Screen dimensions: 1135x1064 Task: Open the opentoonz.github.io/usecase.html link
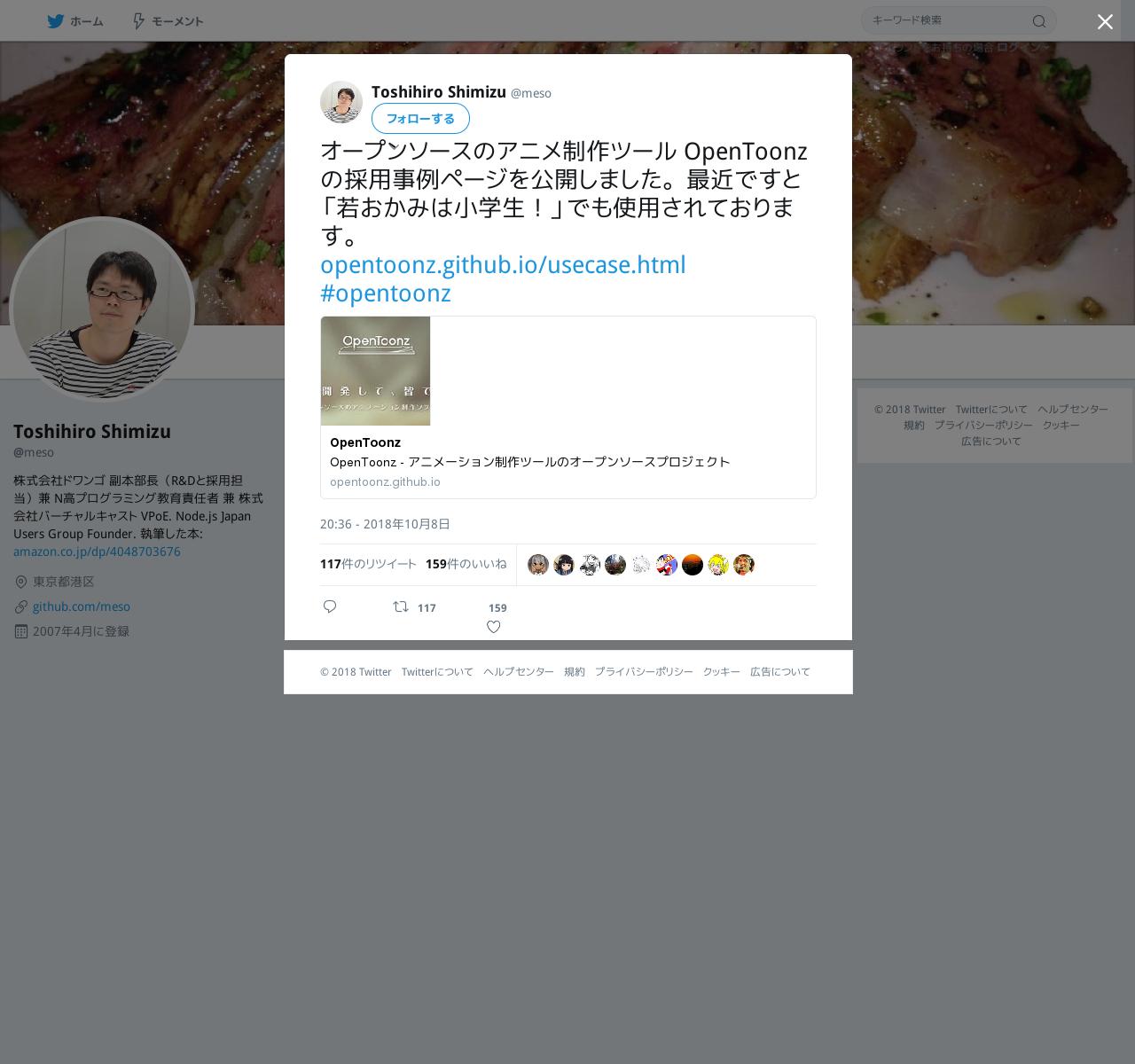click(503, 264)
